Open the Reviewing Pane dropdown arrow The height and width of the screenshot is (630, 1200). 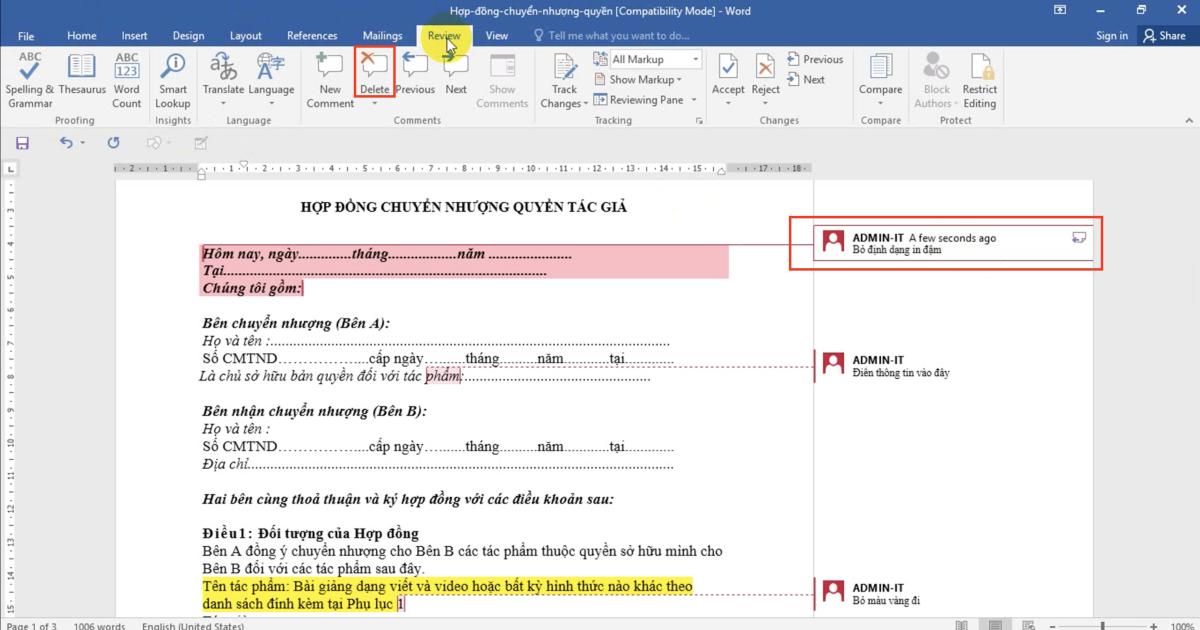coord(691,99)
